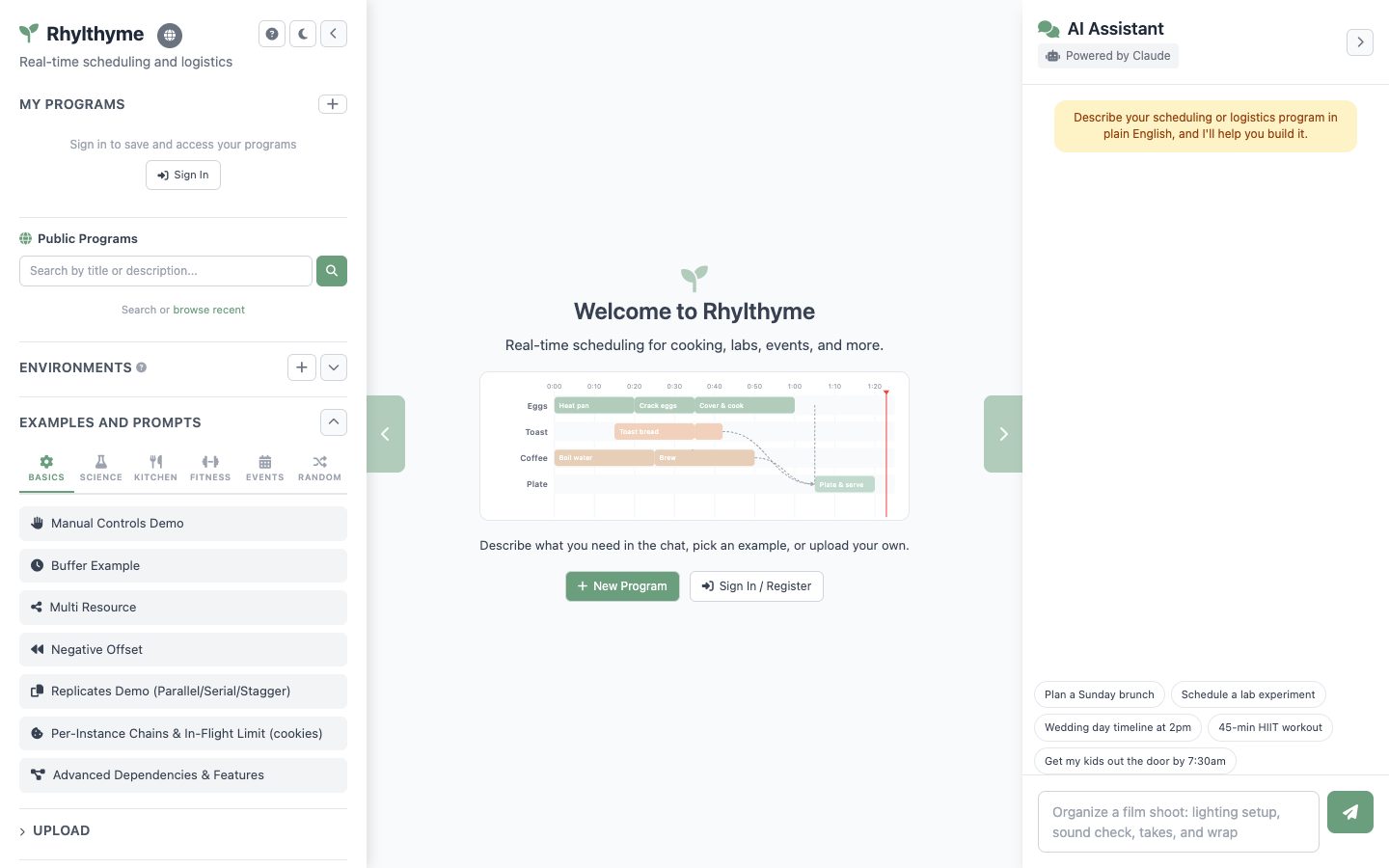Click the Environments help info icon
Screen dimensions: 1389x868
142,367
